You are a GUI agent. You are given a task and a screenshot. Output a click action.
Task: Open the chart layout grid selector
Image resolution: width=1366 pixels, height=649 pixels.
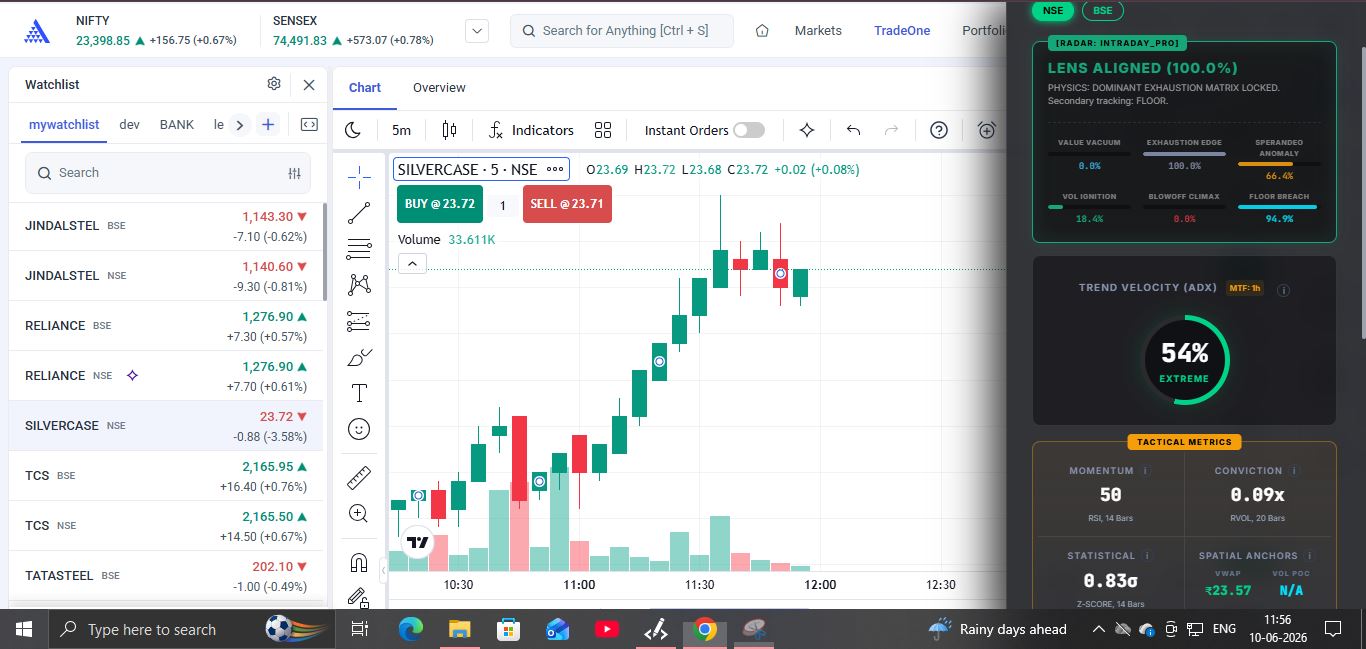pyautogui.click(x=603, y=130)
